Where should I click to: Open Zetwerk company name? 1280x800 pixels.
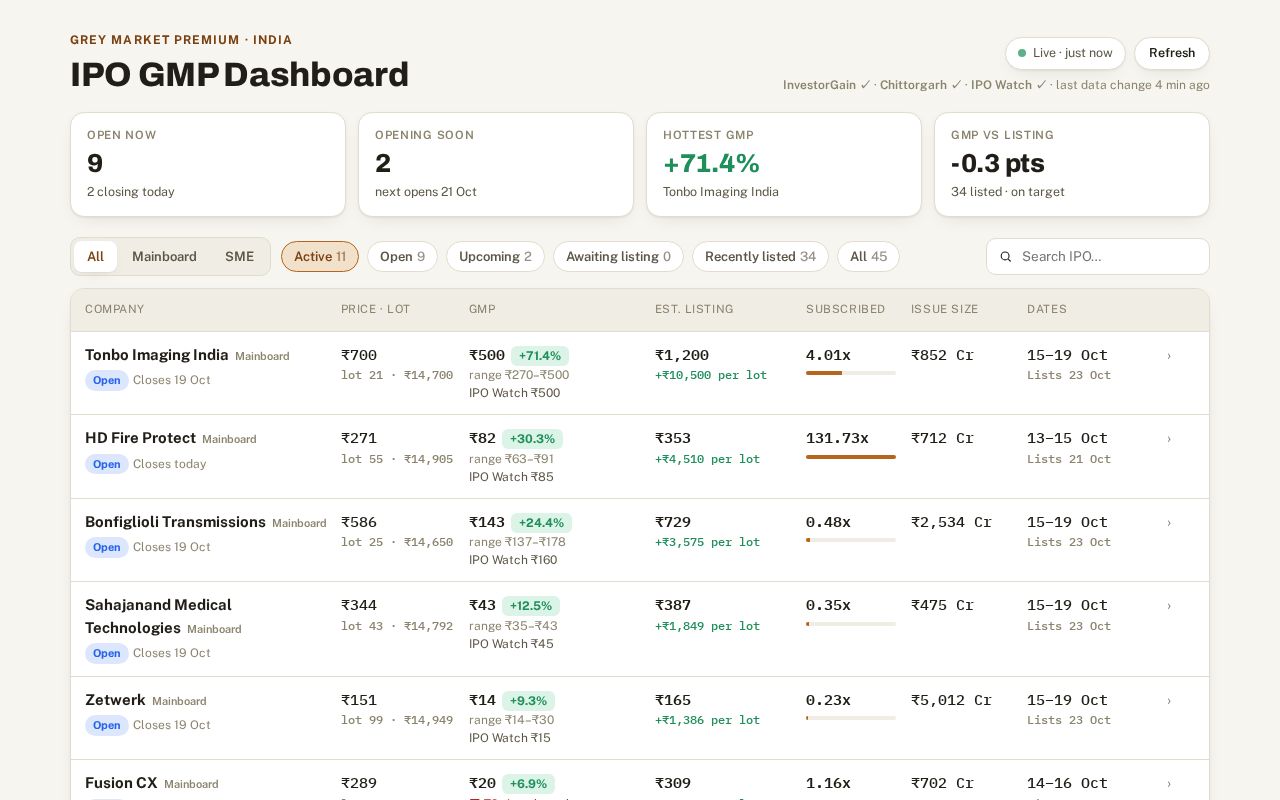pyautogui.click(x=115, y=700)
